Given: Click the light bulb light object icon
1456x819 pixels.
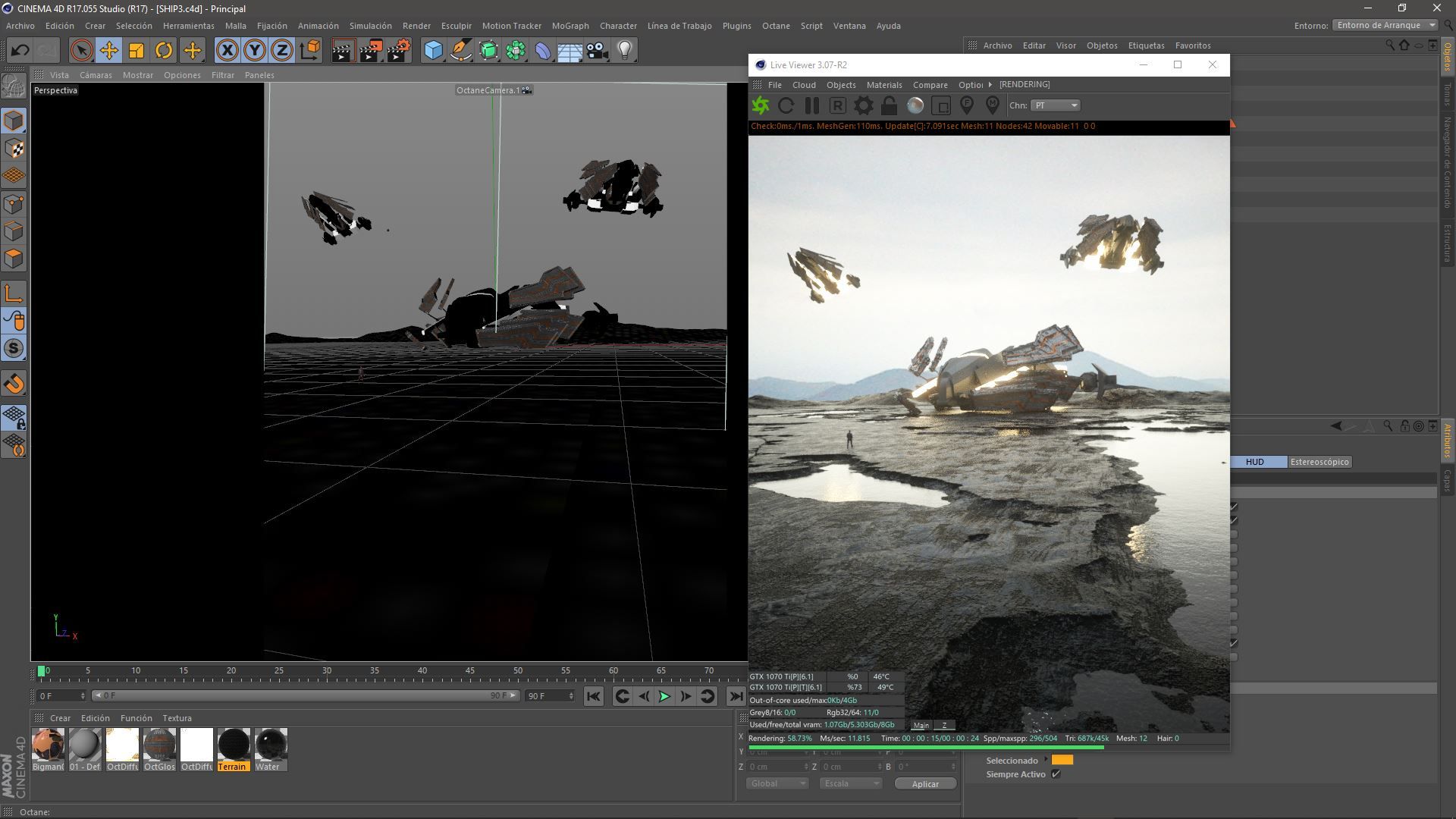Looking at the screenshot, I should pyautogui.click(x=624, y=51).
